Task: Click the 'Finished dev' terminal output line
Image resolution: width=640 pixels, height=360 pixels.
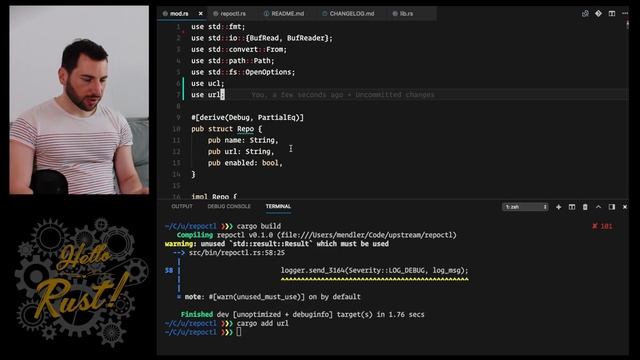Action: (302, 314)
